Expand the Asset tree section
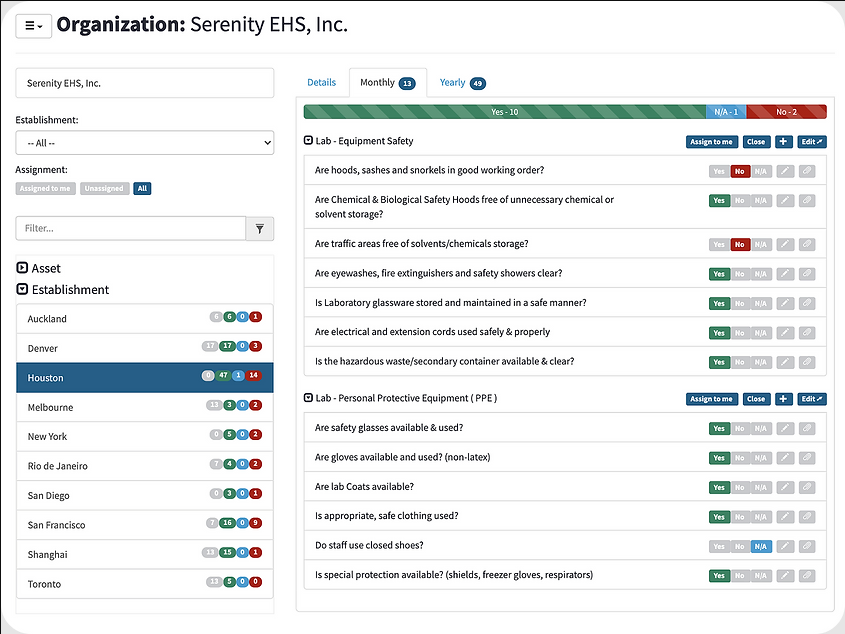Image resolution: width=845 pixels, height=634 pixels. (x=22, y=268)
